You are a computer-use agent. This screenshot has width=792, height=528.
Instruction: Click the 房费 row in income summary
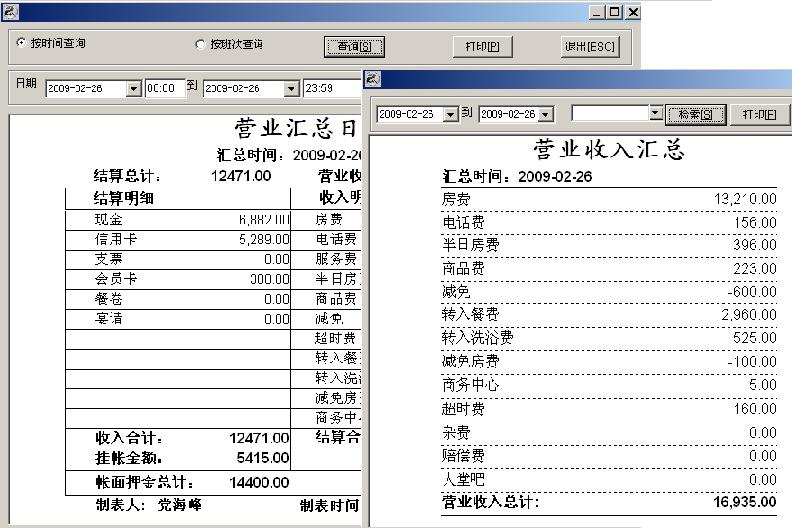click(x=608, y=199)
